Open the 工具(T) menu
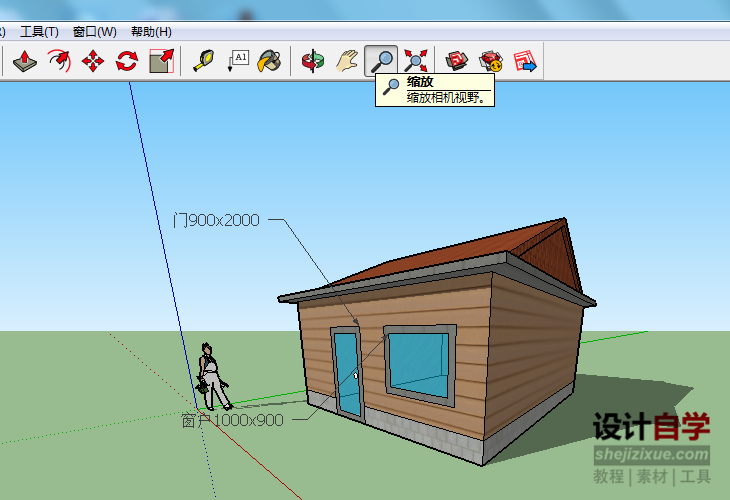This screenshot has width=730, height=500. pos(39,32)
